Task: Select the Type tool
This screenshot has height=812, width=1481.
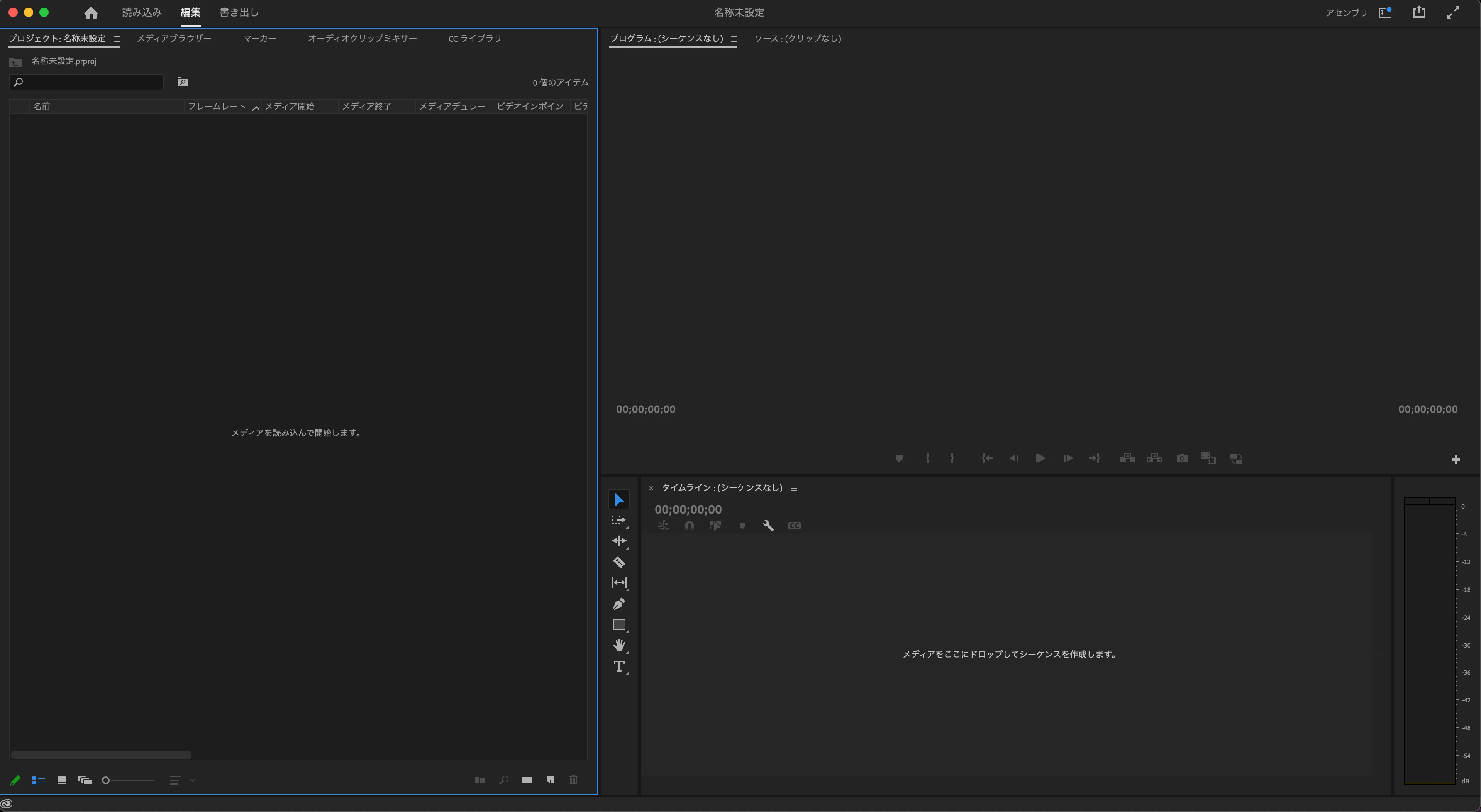Action: point(618,667)
